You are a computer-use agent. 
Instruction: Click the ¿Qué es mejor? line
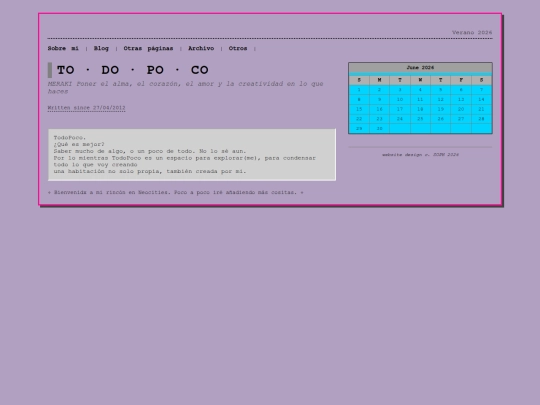(79, 144)
